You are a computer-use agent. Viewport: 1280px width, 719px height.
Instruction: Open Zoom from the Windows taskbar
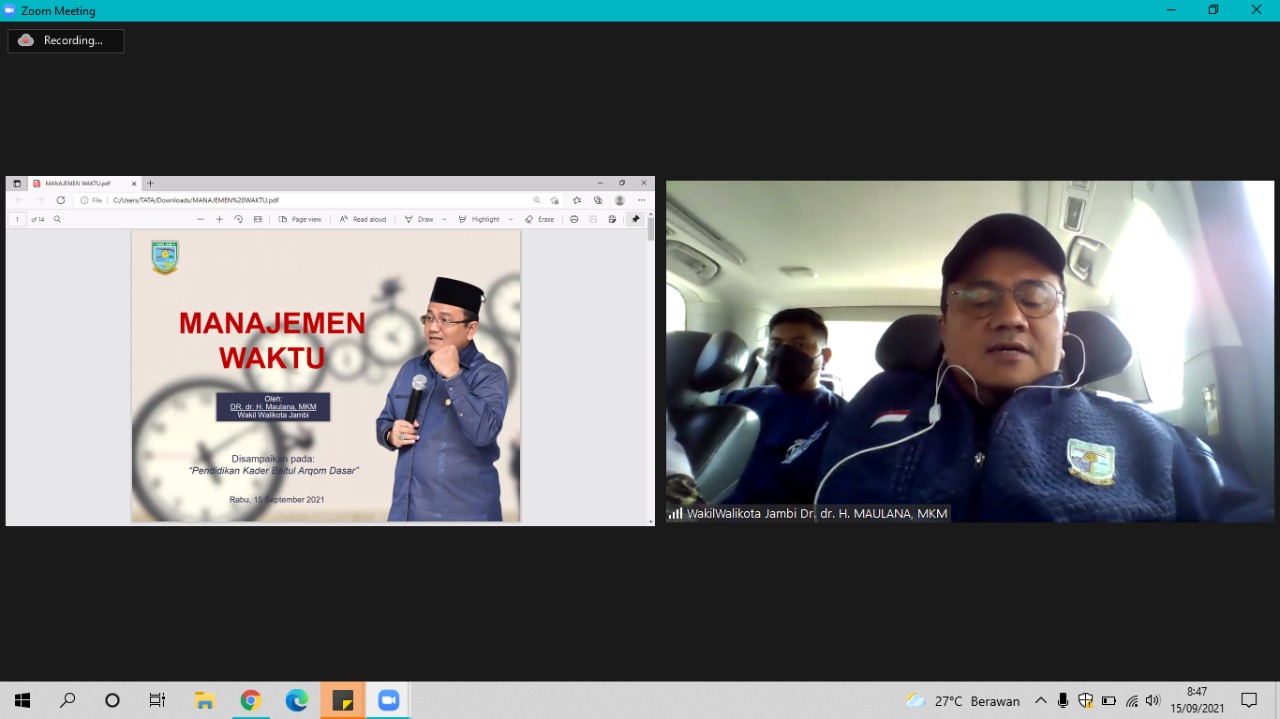(x=388, y=701)
